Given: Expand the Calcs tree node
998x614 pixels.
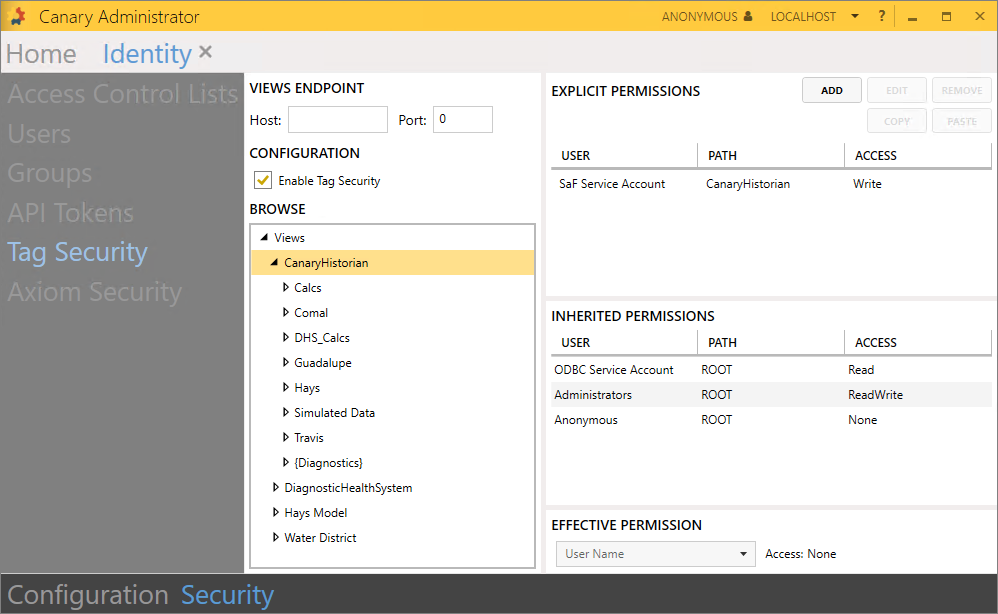Looking at the screenshot, I should (286, 288).
